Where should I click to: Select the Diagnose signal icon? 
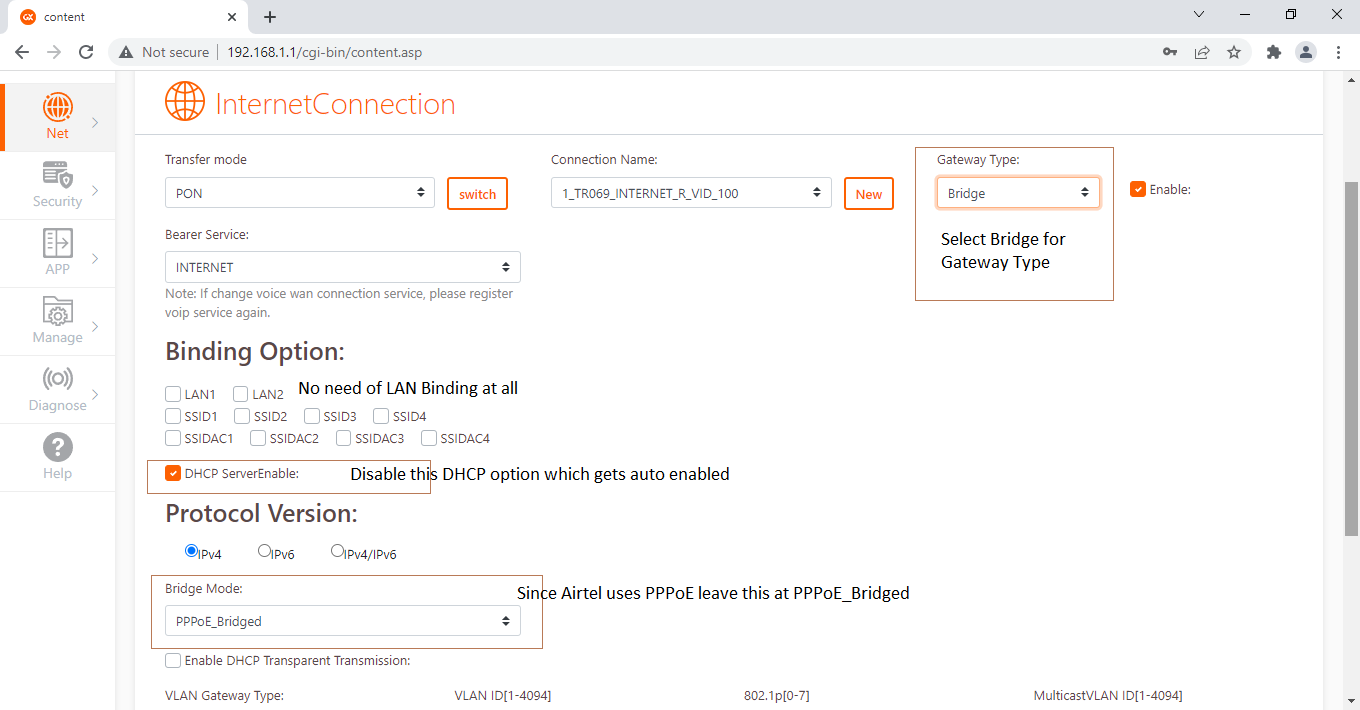coord(58,379)
